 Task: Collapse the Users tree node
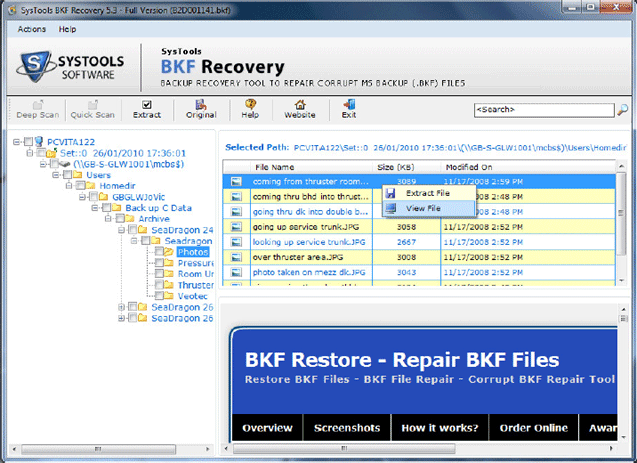coord(55,175)
